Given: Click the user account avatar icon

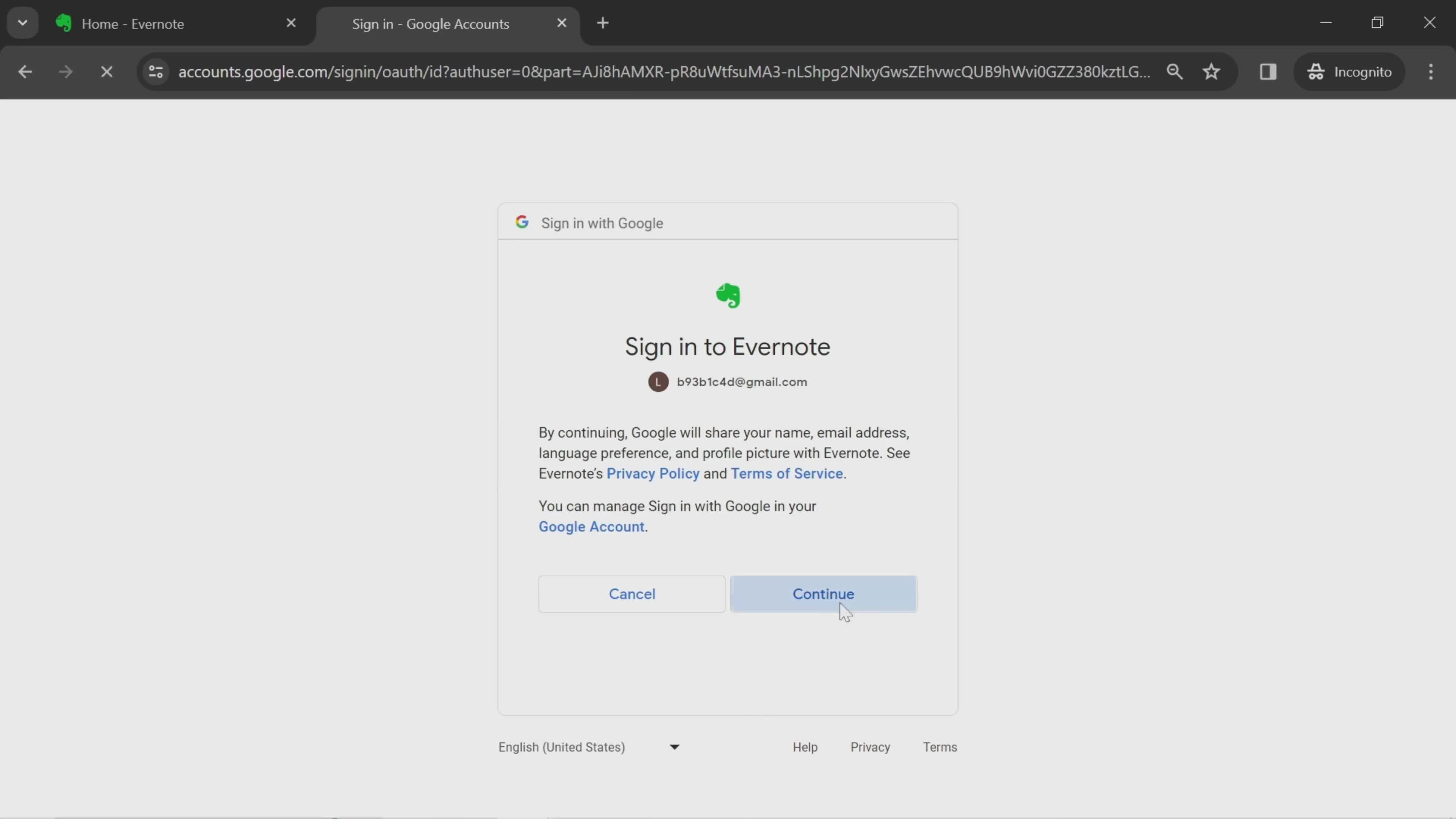Looking at the screenshot, I should click(659, 382).
